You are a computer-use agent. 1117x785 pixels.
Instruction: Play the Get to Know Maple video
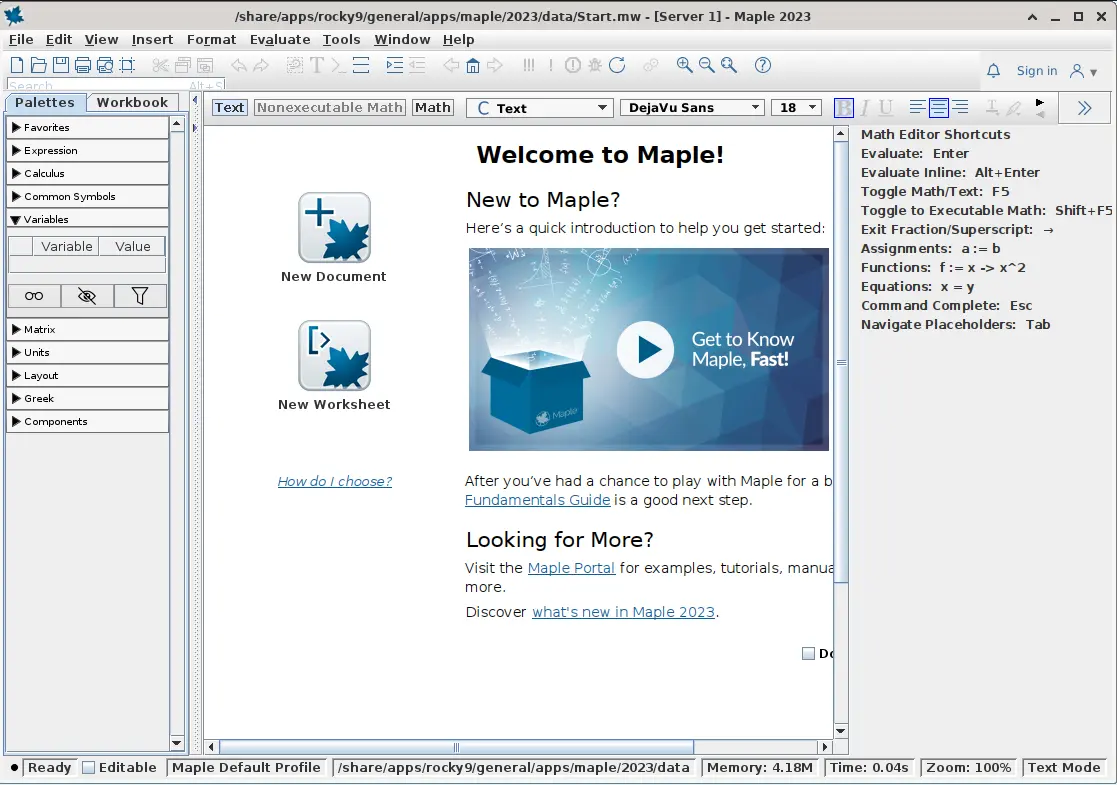pos(645,350)
